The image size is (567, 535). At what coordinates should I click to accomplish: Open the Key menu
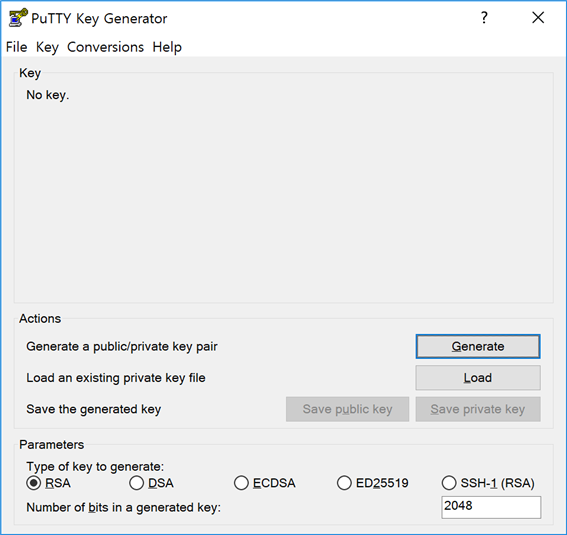47,47
